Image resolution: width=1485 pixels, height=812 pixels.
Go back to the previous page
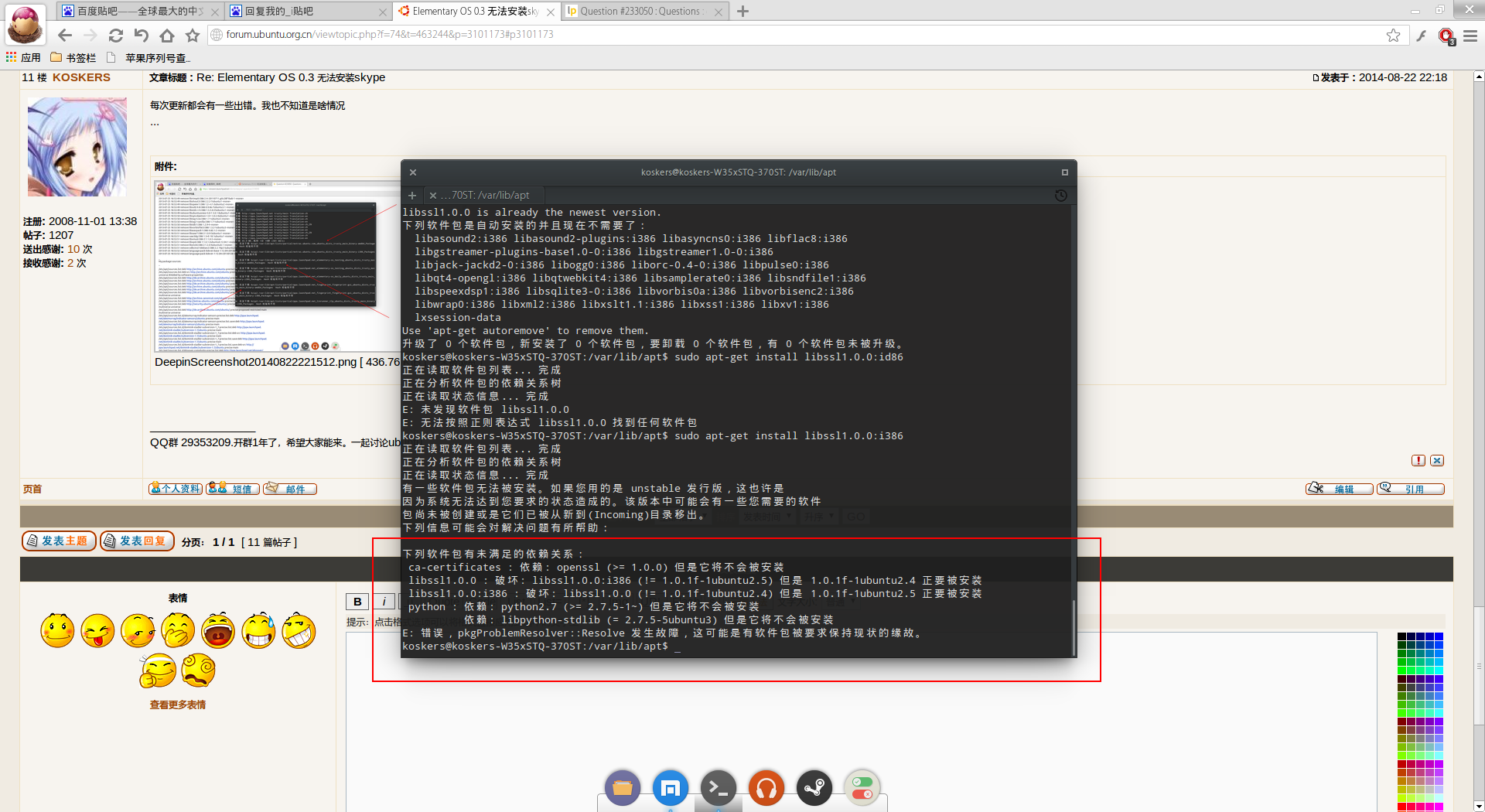click(x=65, y=35)
